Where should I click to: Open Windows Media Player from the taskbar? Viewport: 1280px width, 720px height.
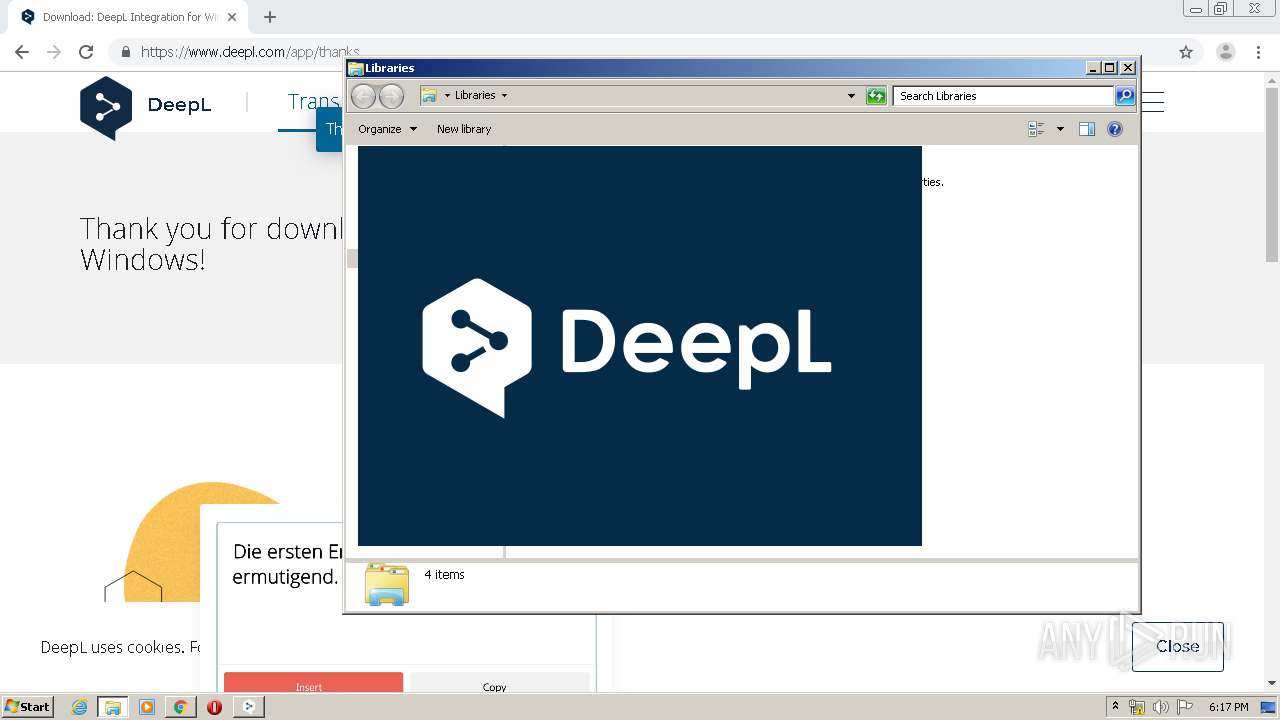(x=147, y=707)
